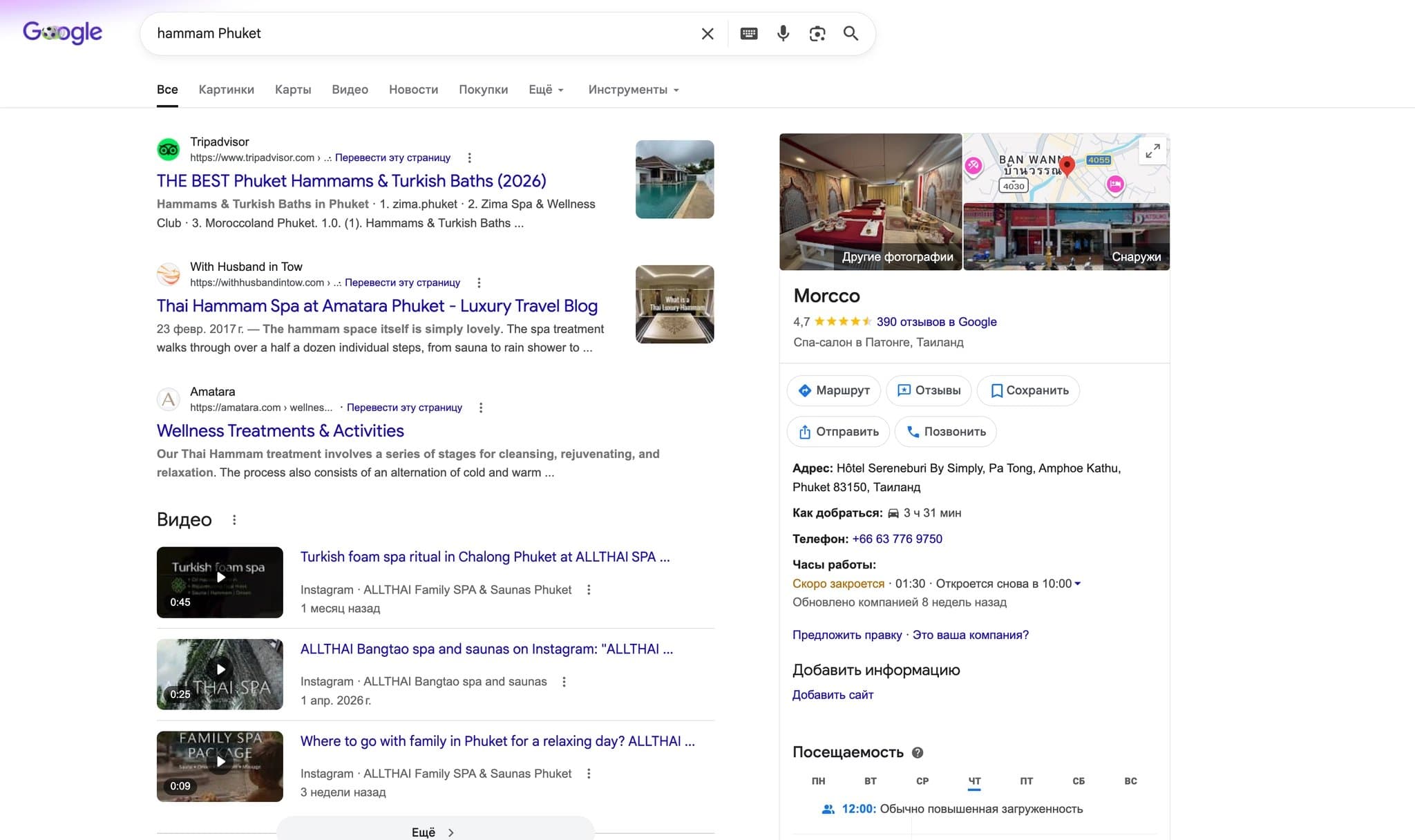Open the Инструменты dropdown
The width and height of the screenshot is (1415, 840).
[634, 90]
